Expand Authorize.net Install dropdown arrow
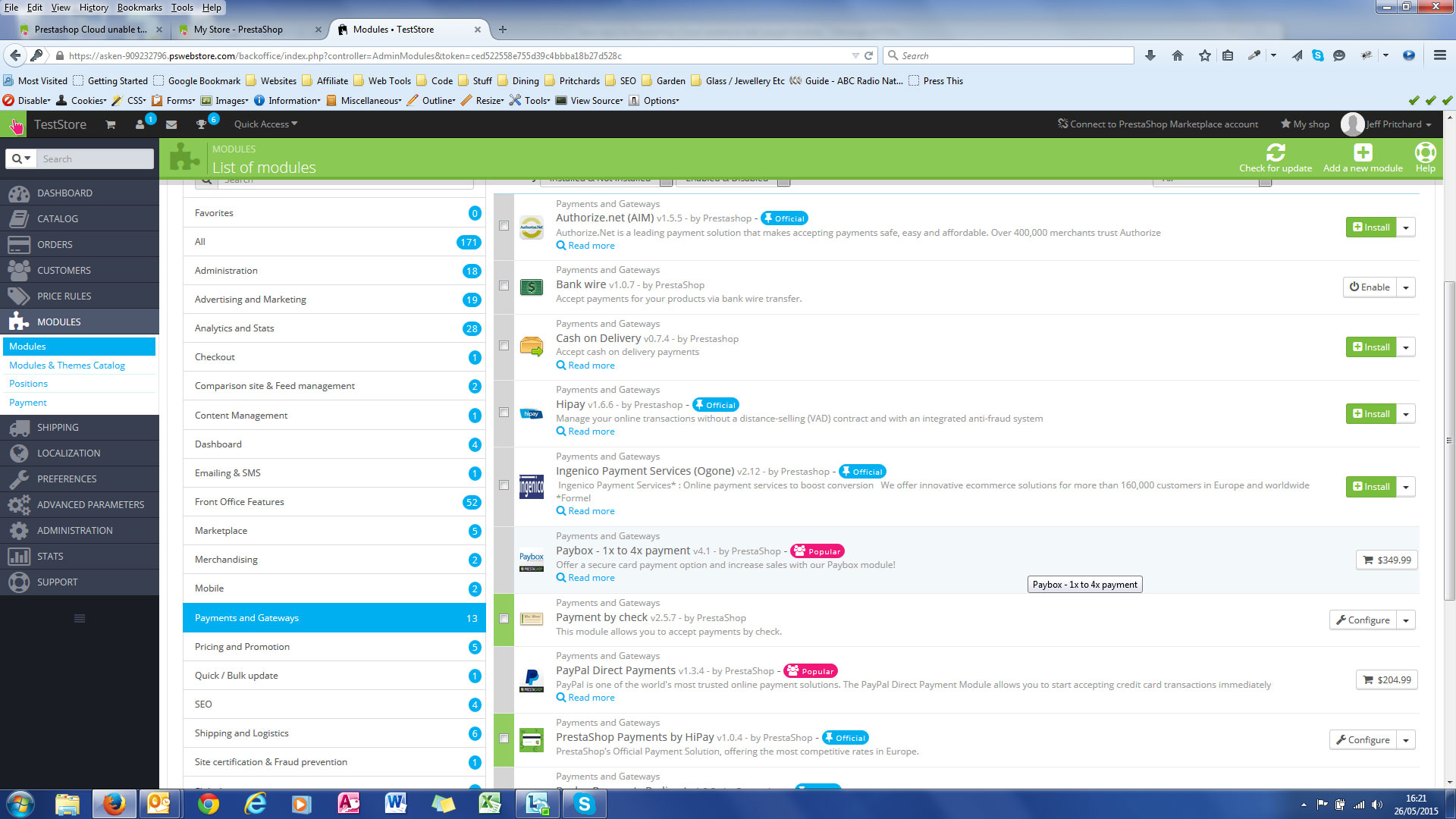This screenshot has width=1456, height=819. [1406, 227]
